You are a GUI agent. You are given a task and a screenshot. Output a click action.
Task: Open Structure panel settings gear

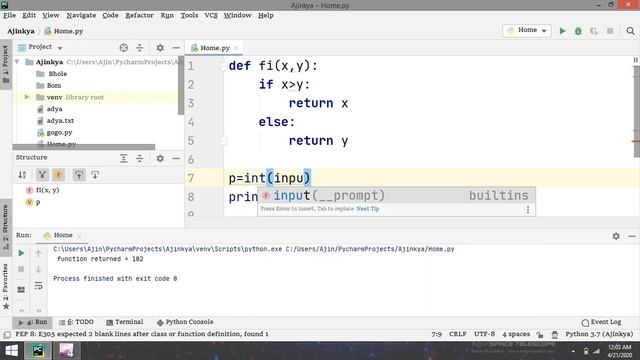[x=160, y=158]
